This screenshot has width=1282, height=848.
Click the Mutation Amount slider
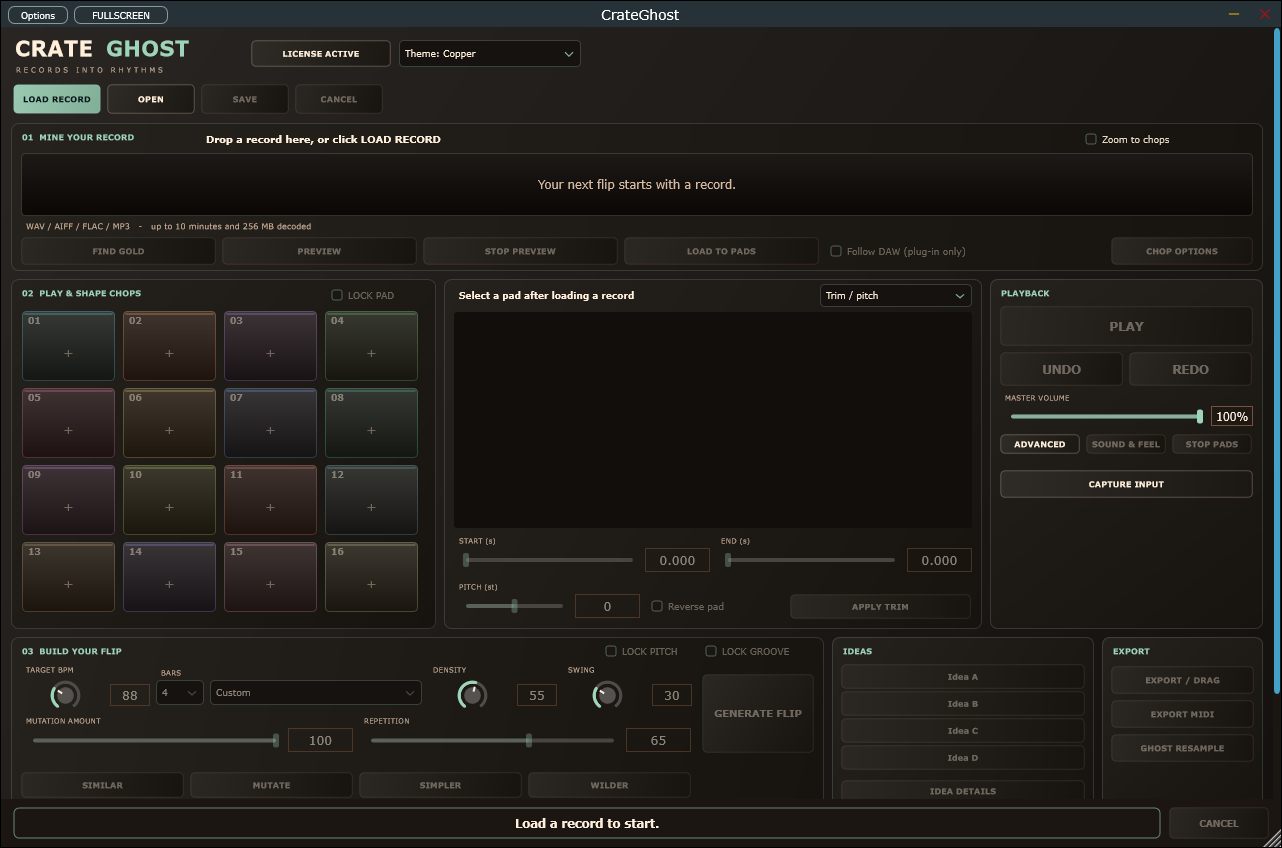(x=155, y=740)
